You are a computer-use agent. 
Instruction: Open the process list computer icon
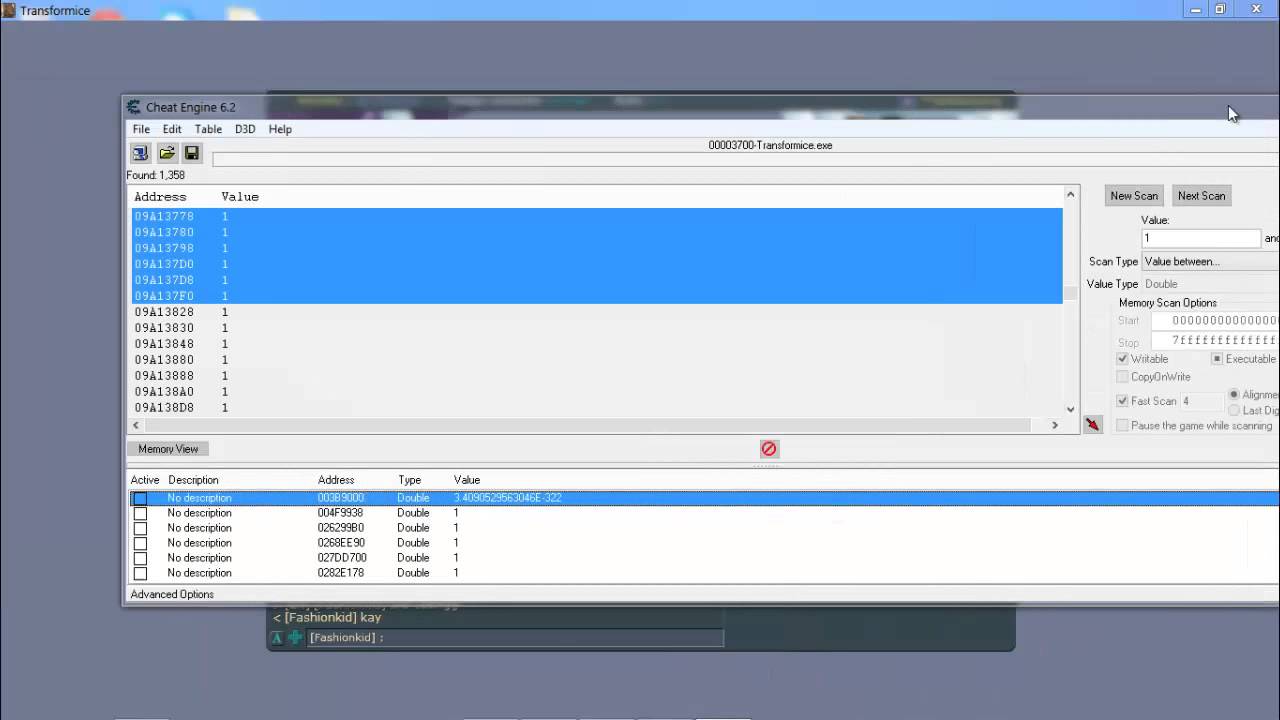140,153
